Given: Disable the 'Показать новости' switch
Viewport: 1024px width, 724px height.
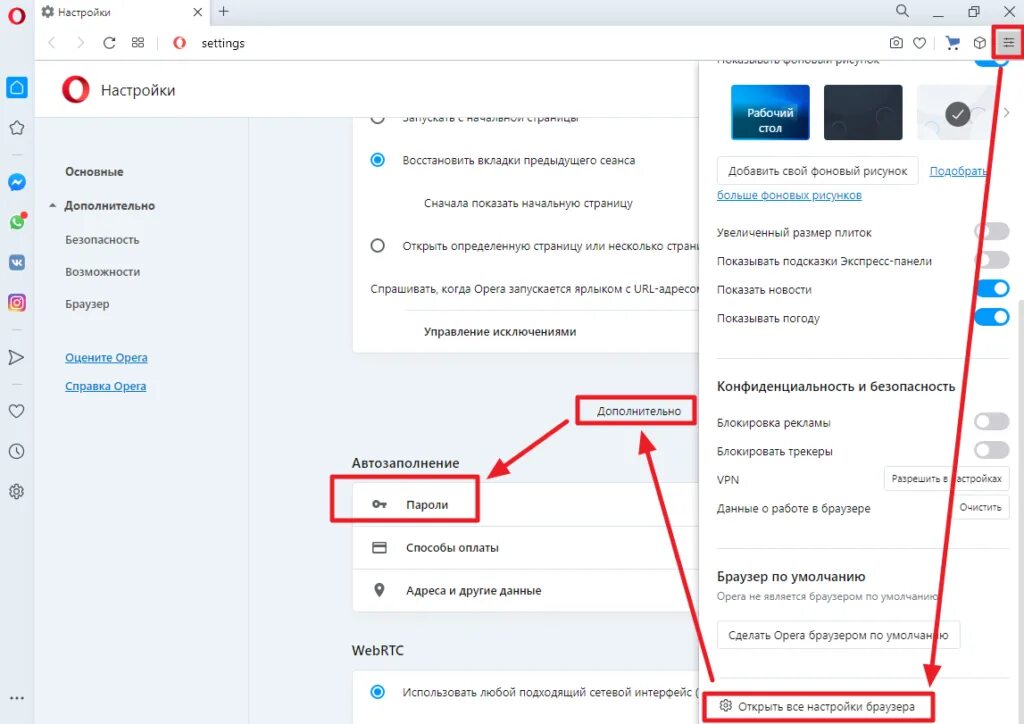Looking at the screenshot, I should click(x=991, y=289).
